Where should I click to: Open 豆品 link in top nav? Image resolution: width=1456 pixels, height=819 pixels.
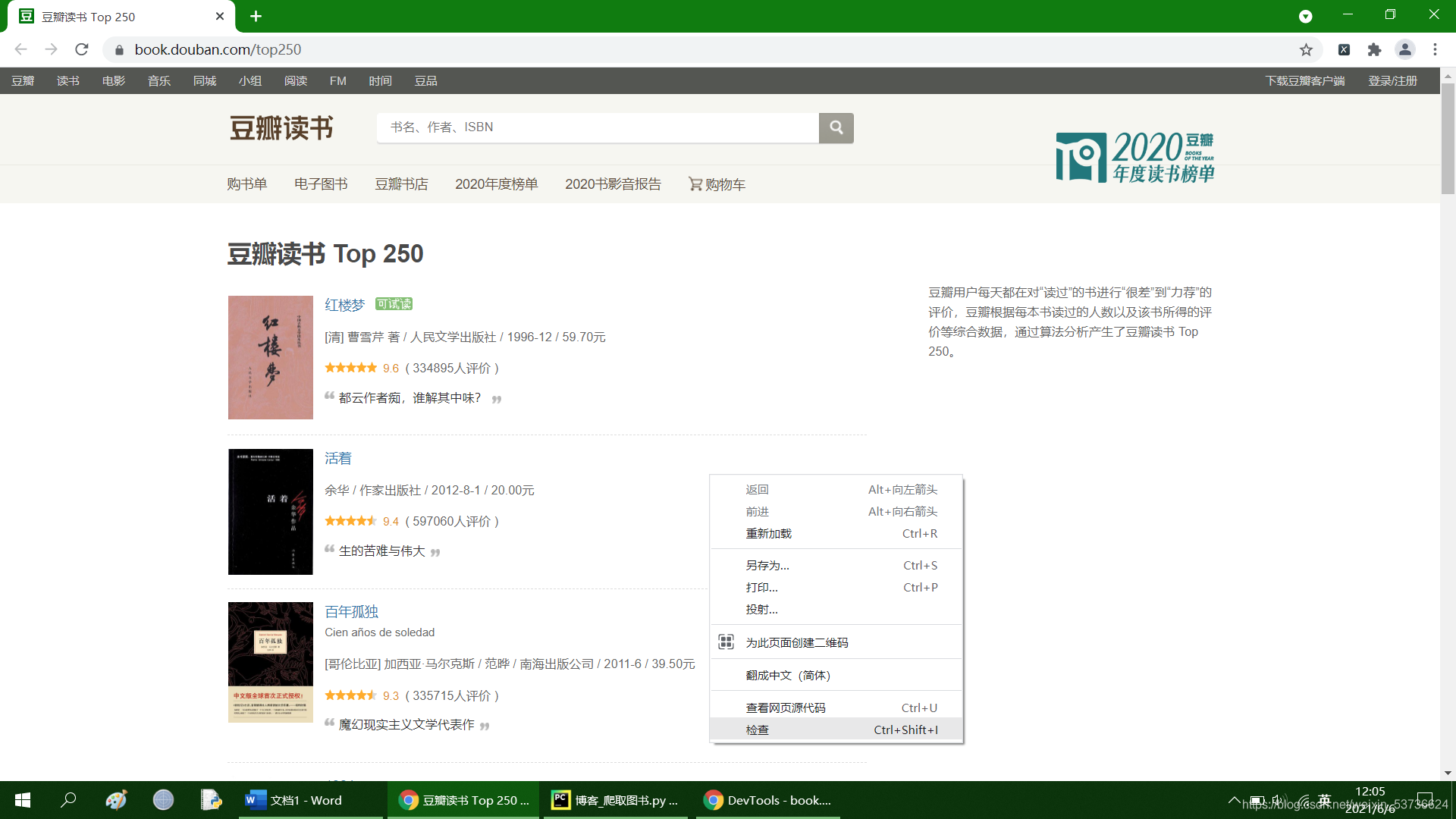click(x=426, y=81)
